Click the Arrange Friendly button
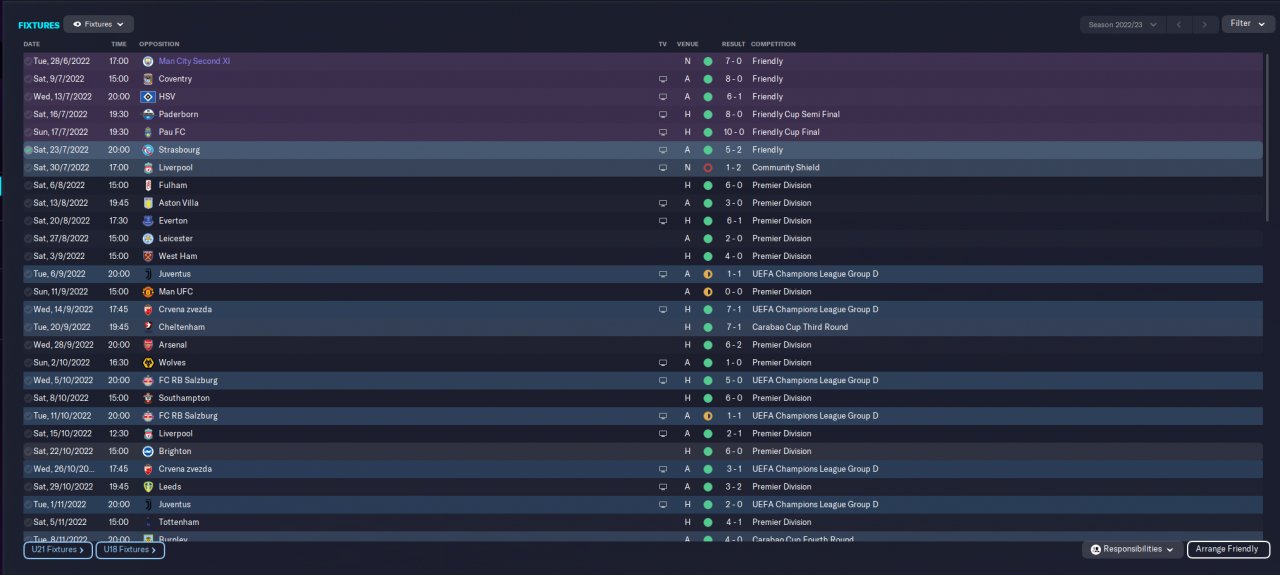Screen dimensions: 1280x575 pos(1228,549)
